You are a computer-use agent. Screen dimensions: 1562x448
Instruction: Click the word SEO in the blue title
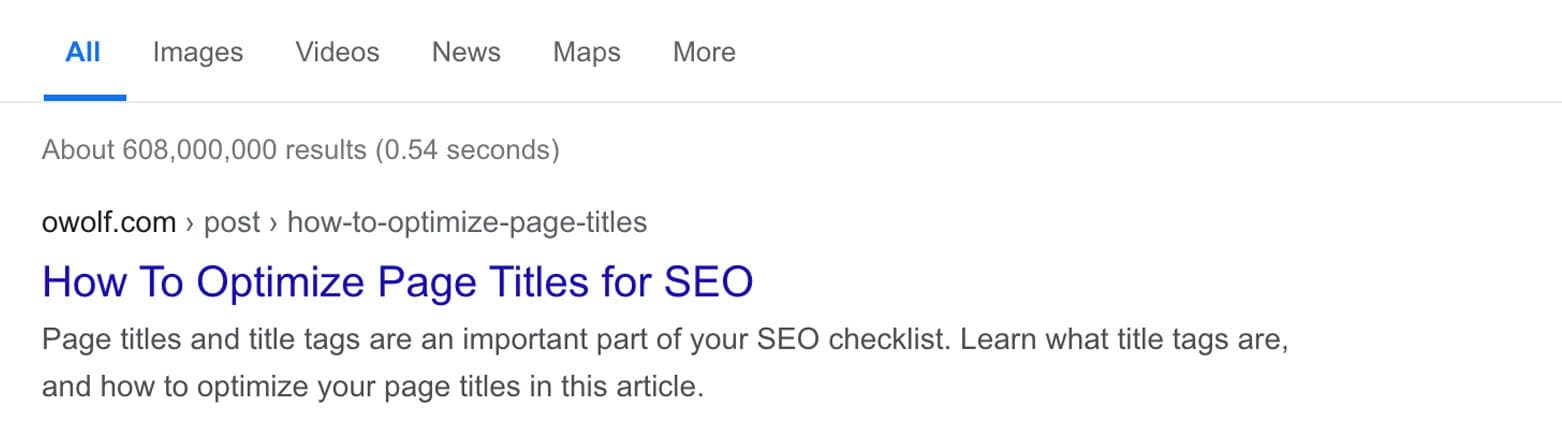click(708, 282)
